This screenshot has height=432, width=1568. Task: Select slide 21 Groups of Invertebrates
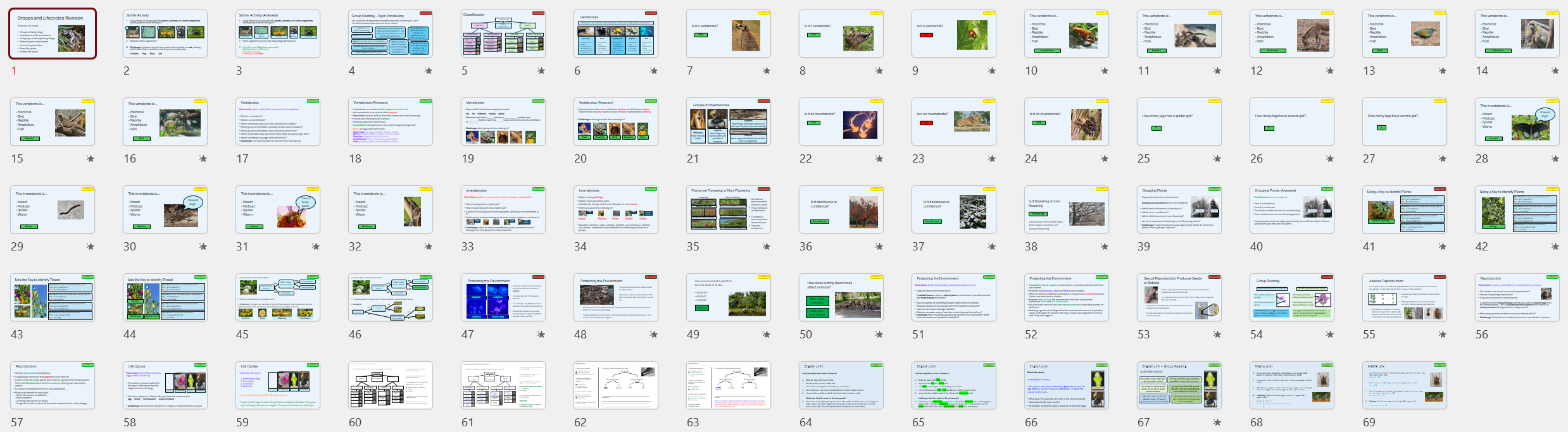(729, 121)
